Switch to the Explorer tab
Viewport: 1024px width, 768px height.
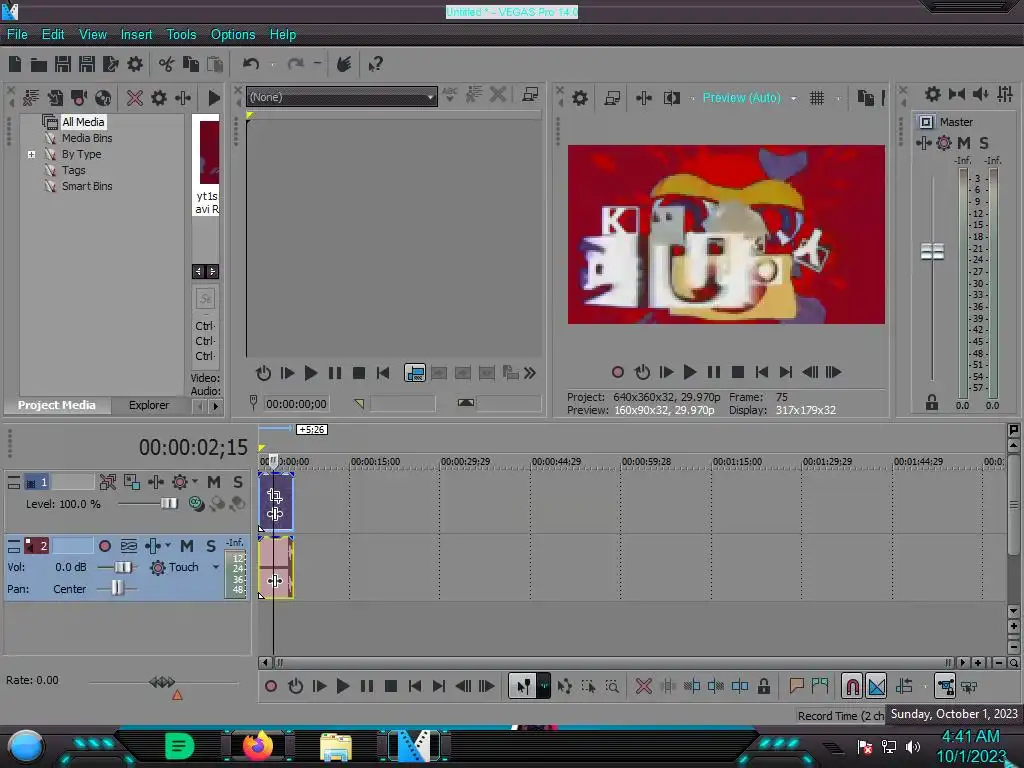click(x=149, y=406)
